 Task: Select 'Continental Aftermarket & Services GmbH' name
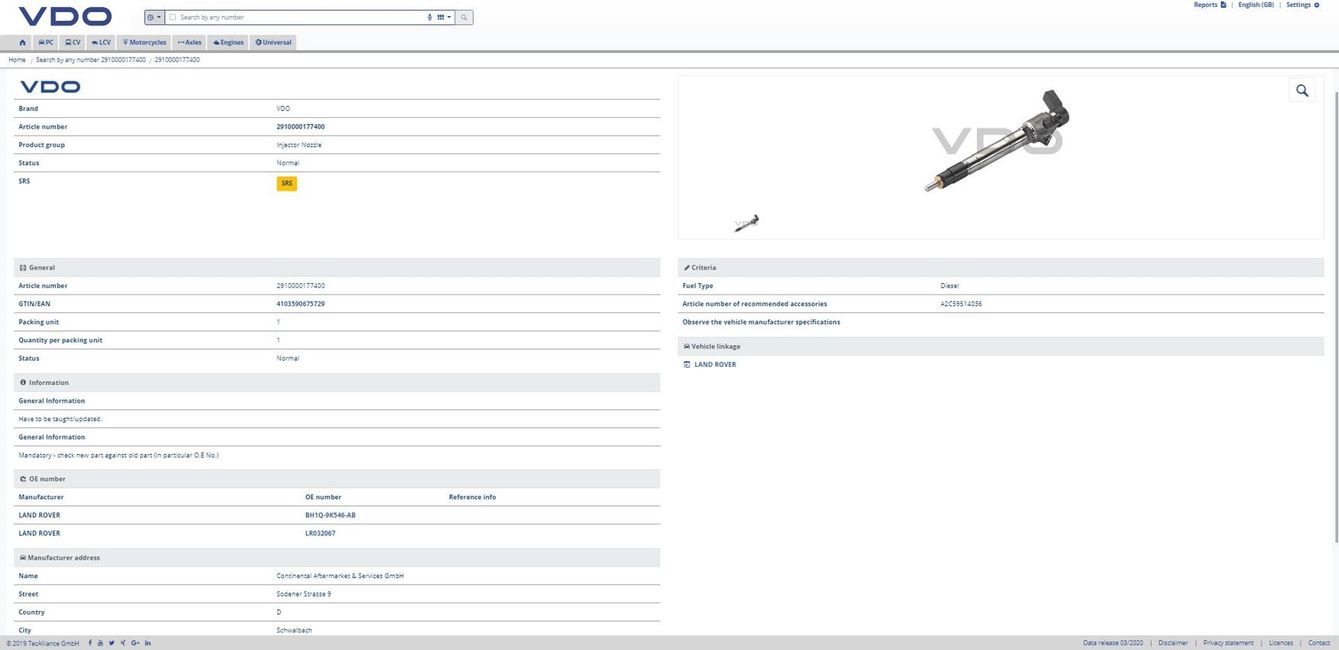(340, 576)
